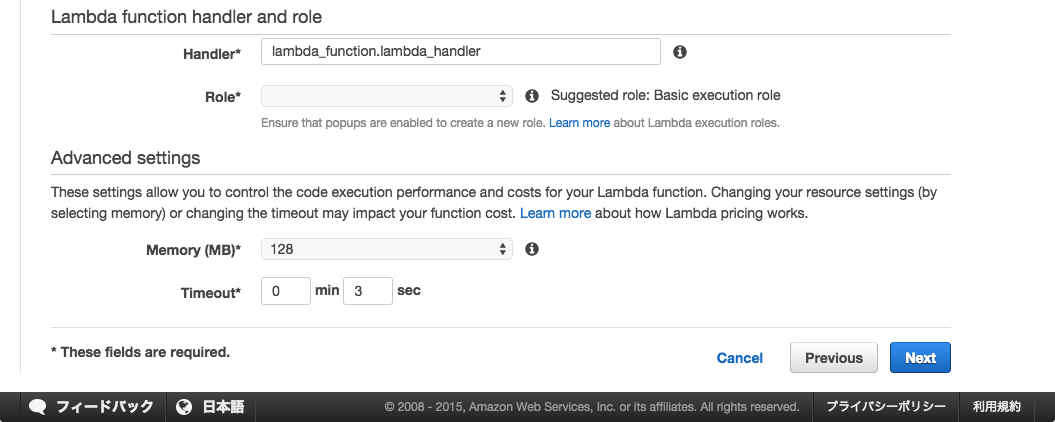
Task: Open Learn more about Lambda pricing
Action: click(x=555, y=213)
